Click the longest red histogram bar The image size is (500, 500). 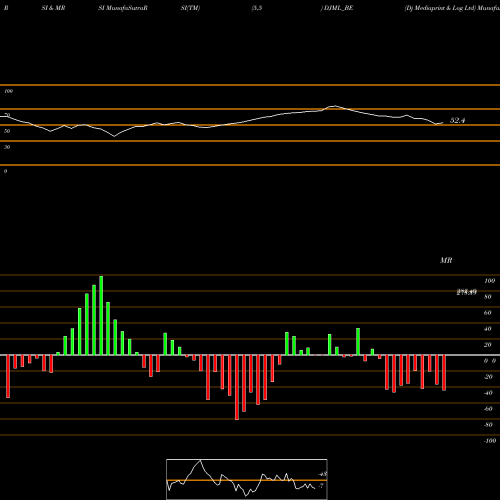click(237, 387)
